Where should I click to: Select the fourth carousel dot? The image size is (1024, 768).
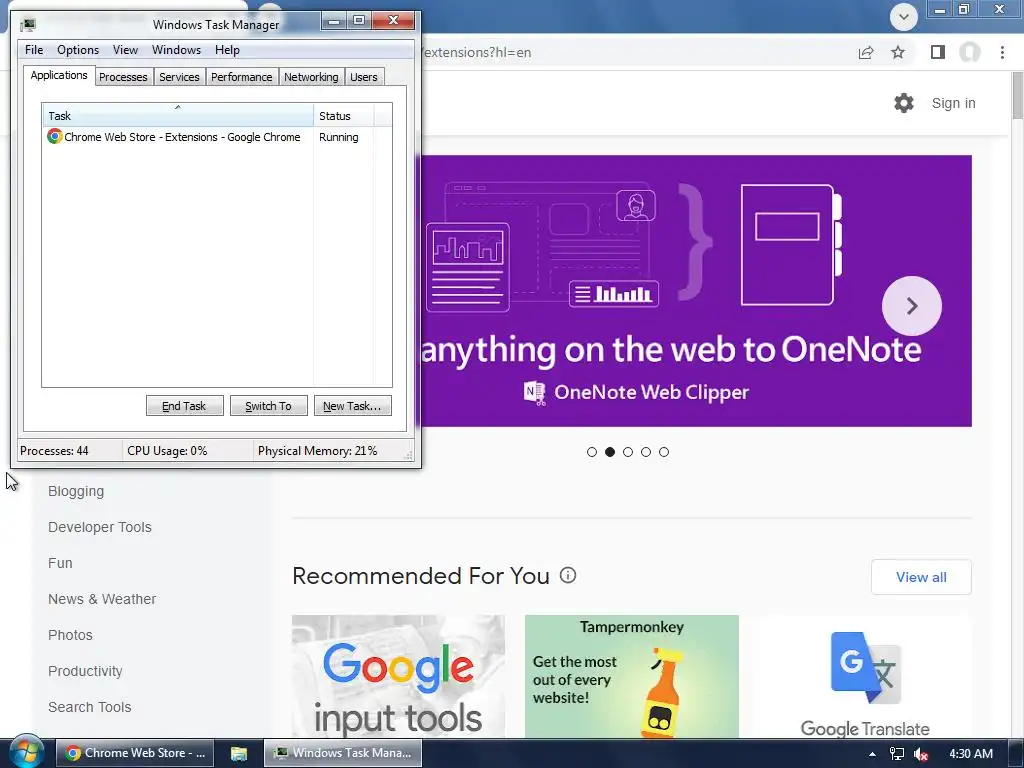pyautogui.click(x=646, y=452)
